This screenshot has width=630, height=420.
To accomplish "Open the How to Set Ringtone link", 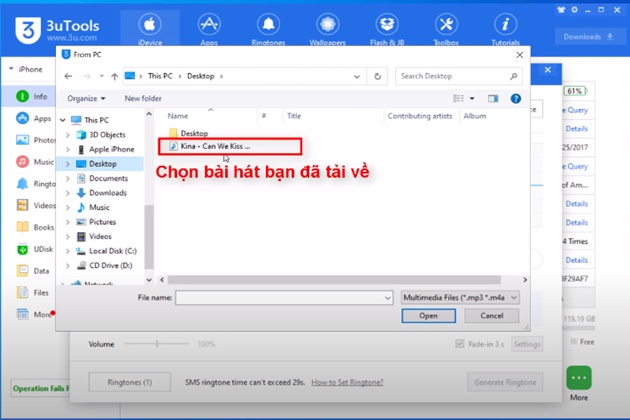I will coord(349,382).
